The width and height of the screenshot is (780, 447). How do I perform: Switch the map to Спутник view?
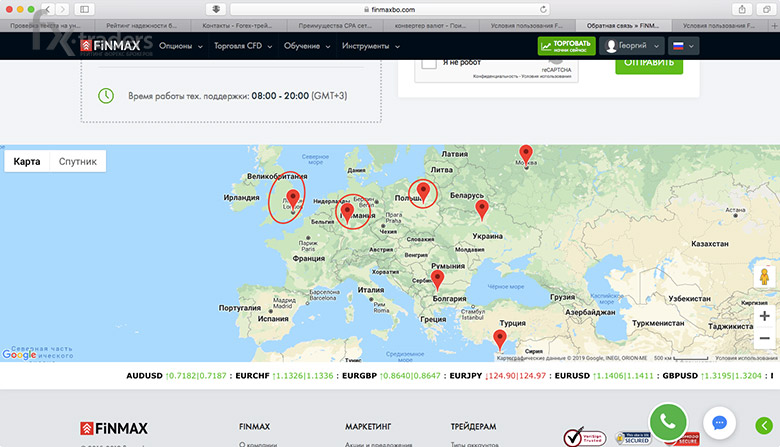point(78,161)
